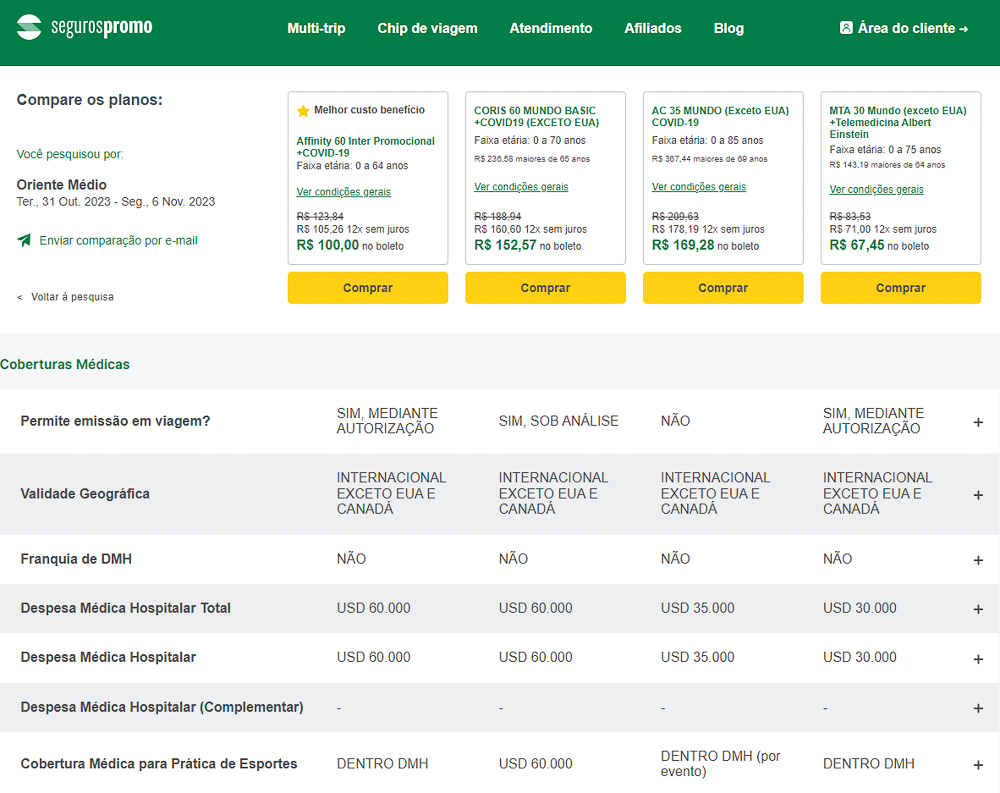Viewport: 1000px width, 793px height.
Task: Expand the Franquia de DMH row
Action: point(978,560)
